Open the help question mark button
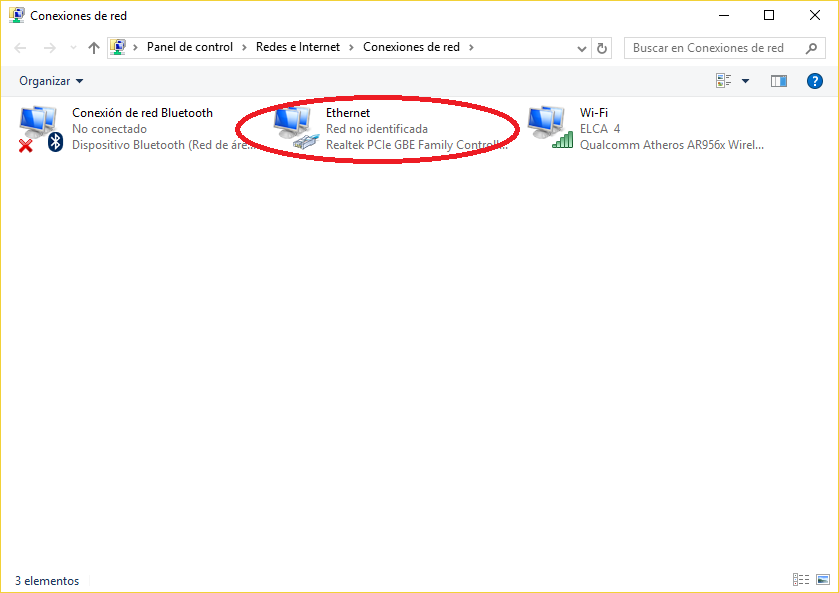The image size is (839, 593). [814, 81]
